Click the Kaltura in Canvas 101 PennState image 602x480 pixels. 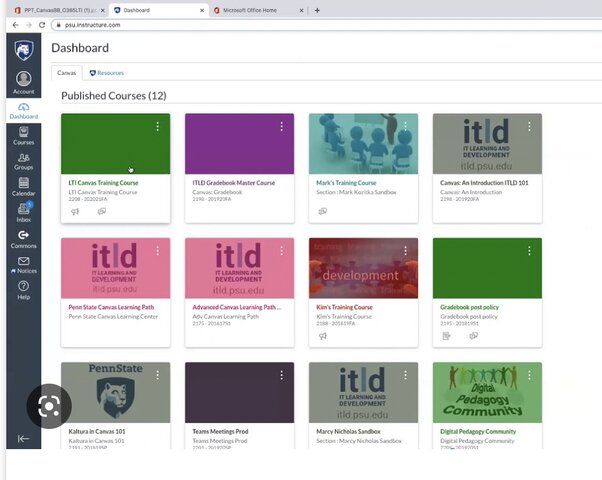(116, 392)
